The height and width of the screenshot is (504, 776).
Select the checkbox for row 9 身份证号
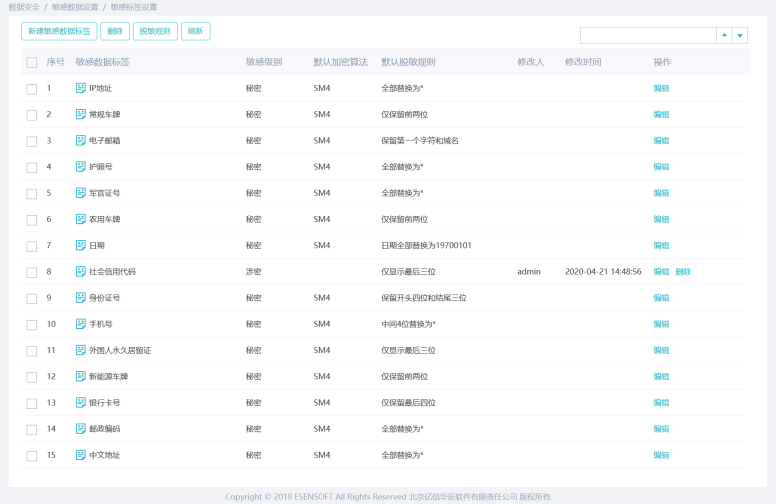32,298
